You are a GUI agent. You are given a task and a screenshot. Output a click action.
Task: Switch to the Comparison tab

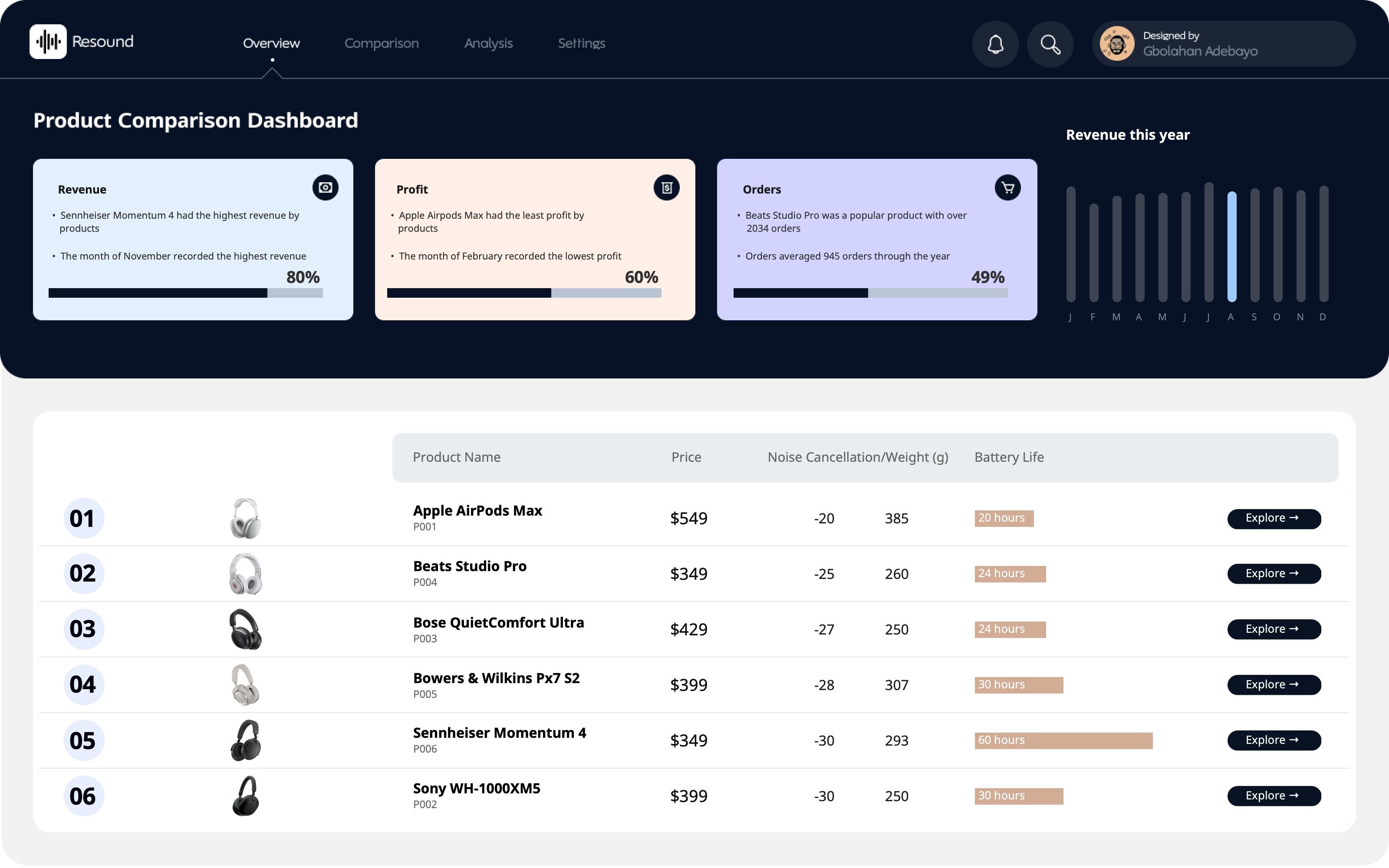point(381,44)
